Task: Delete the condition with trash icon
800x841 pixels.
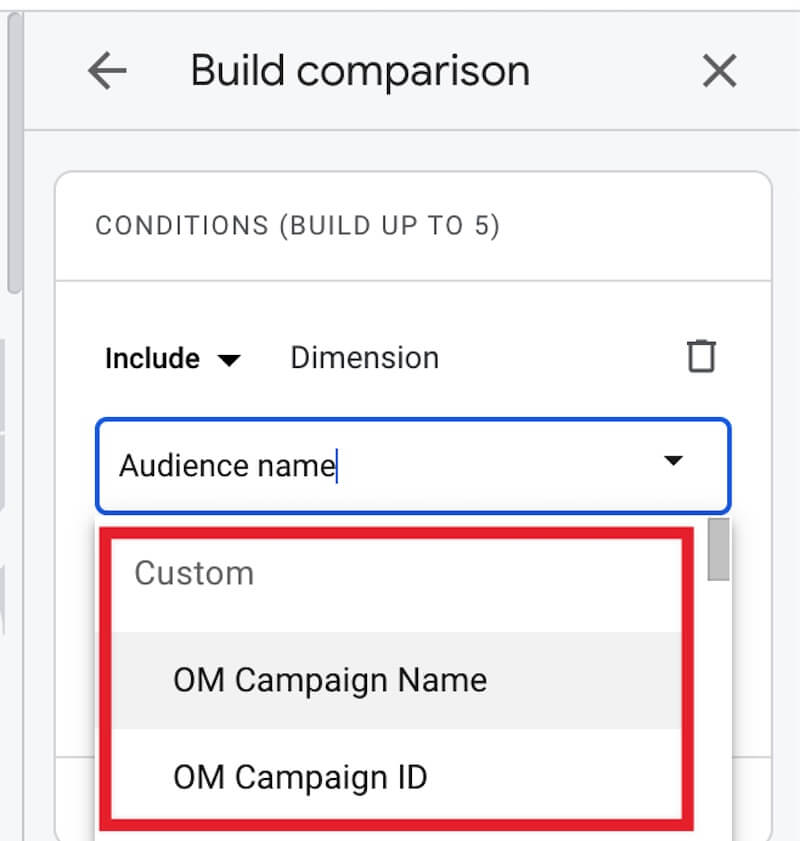Action: [702, 357]
